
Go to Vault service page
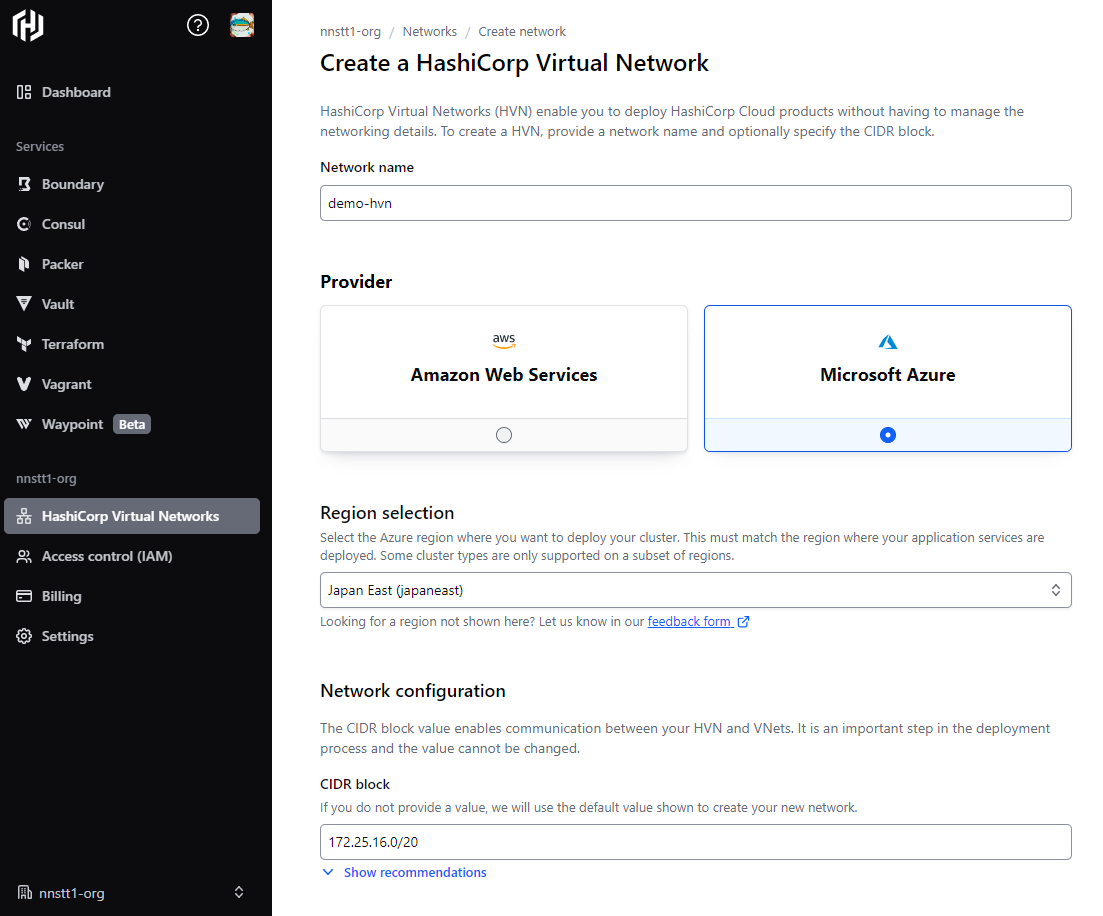point(58,304)
